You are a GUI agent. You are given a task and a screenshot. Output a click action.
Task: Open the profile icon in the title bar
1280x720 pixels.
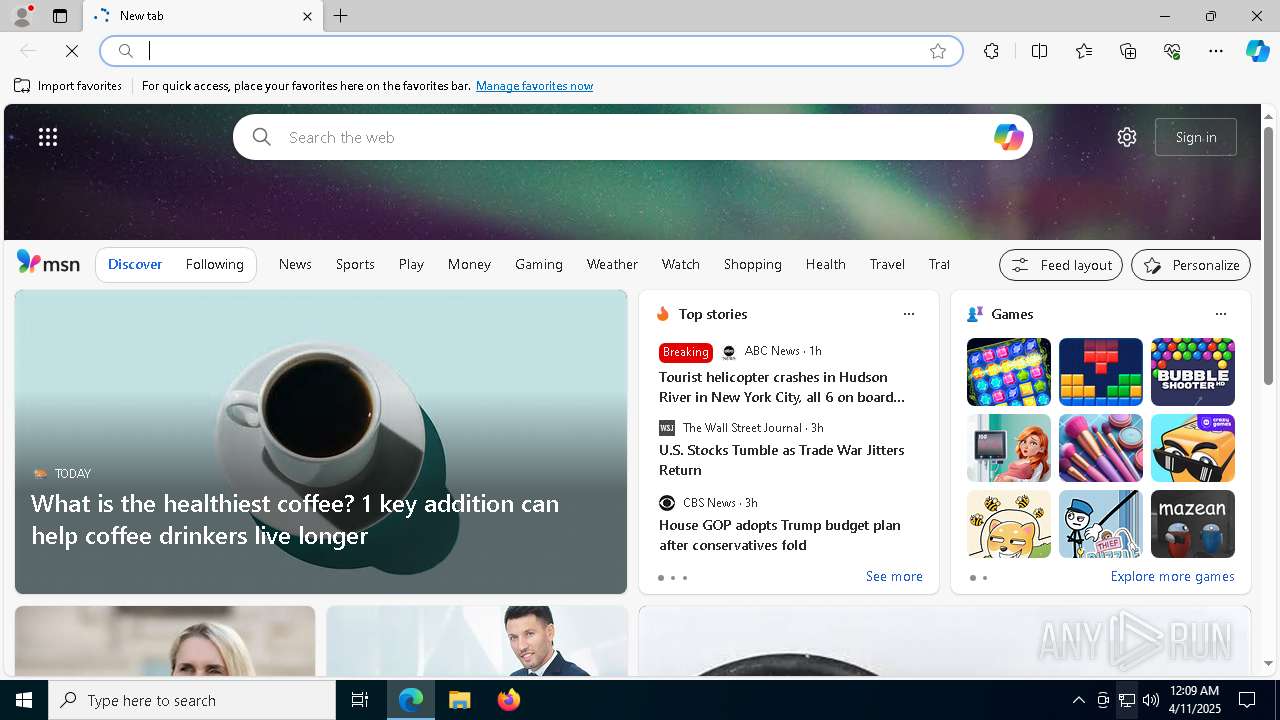tap(21, 16)
